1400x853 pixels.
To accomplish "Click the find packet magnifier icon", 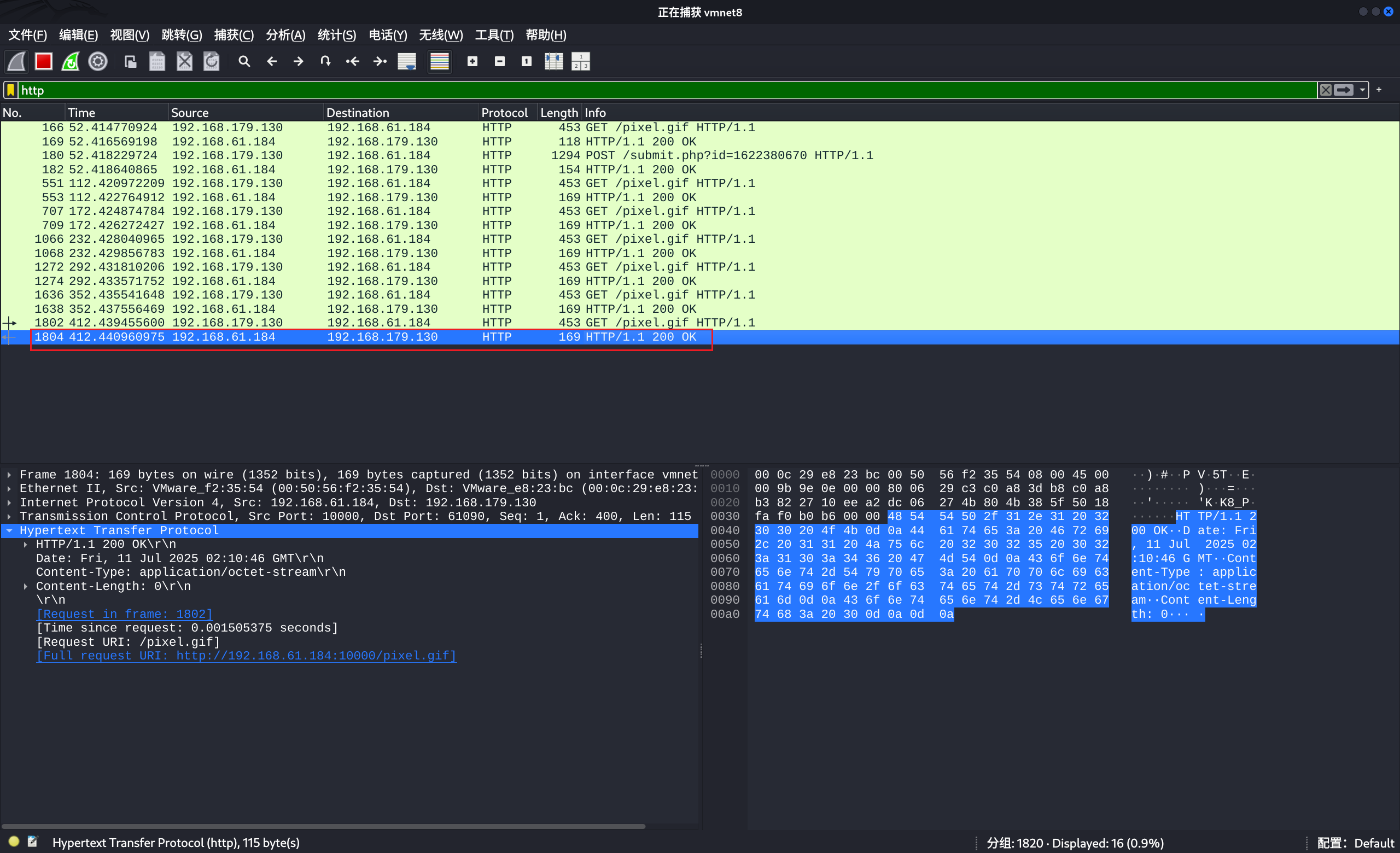I will pos(244,61).
